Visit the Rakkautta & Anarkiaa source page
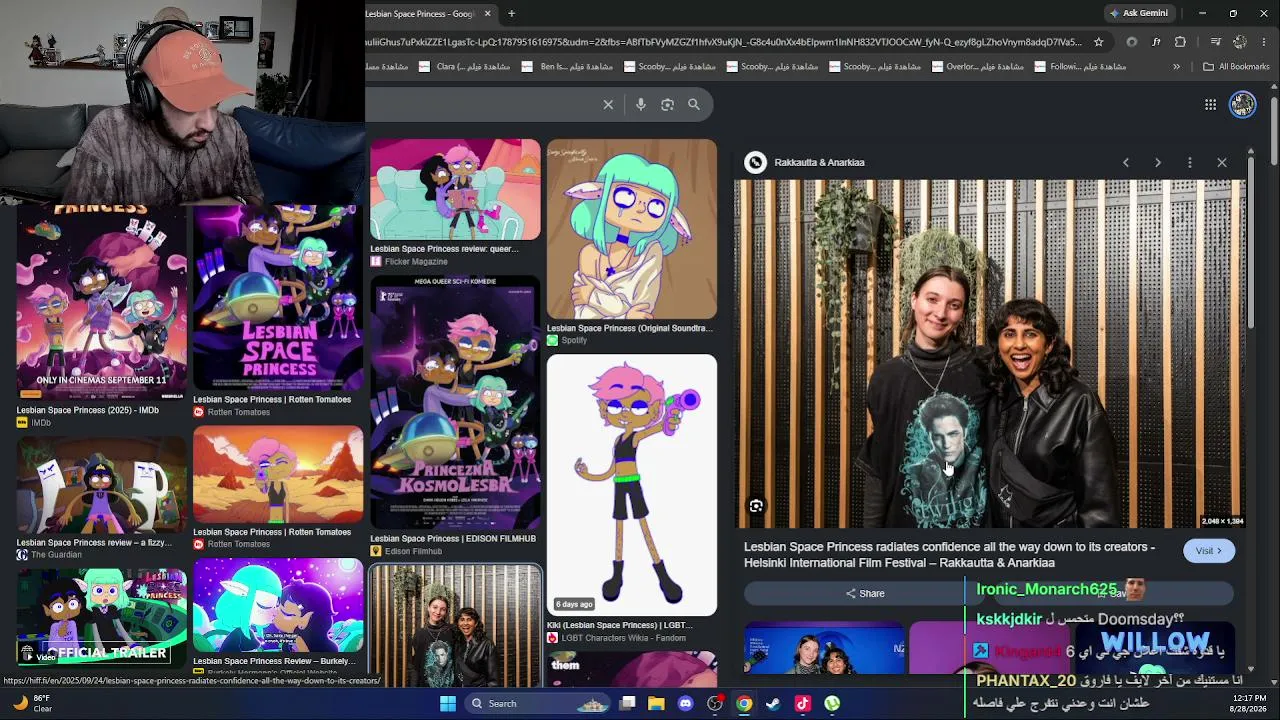Image resolution: width=1280 pixels, height=720 pixels. point(1208,551)
